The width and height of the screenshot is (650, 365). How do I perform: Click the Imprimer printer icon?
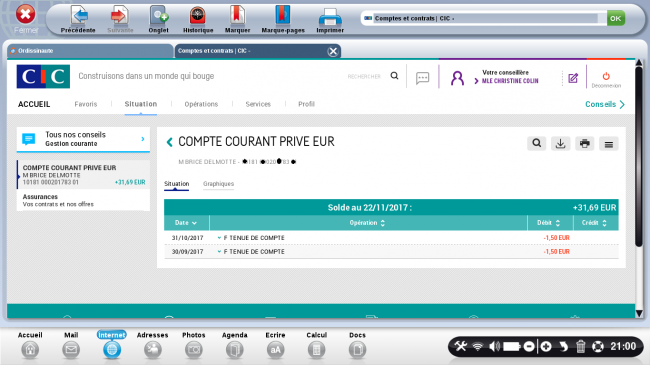click(x=330, y=17)
